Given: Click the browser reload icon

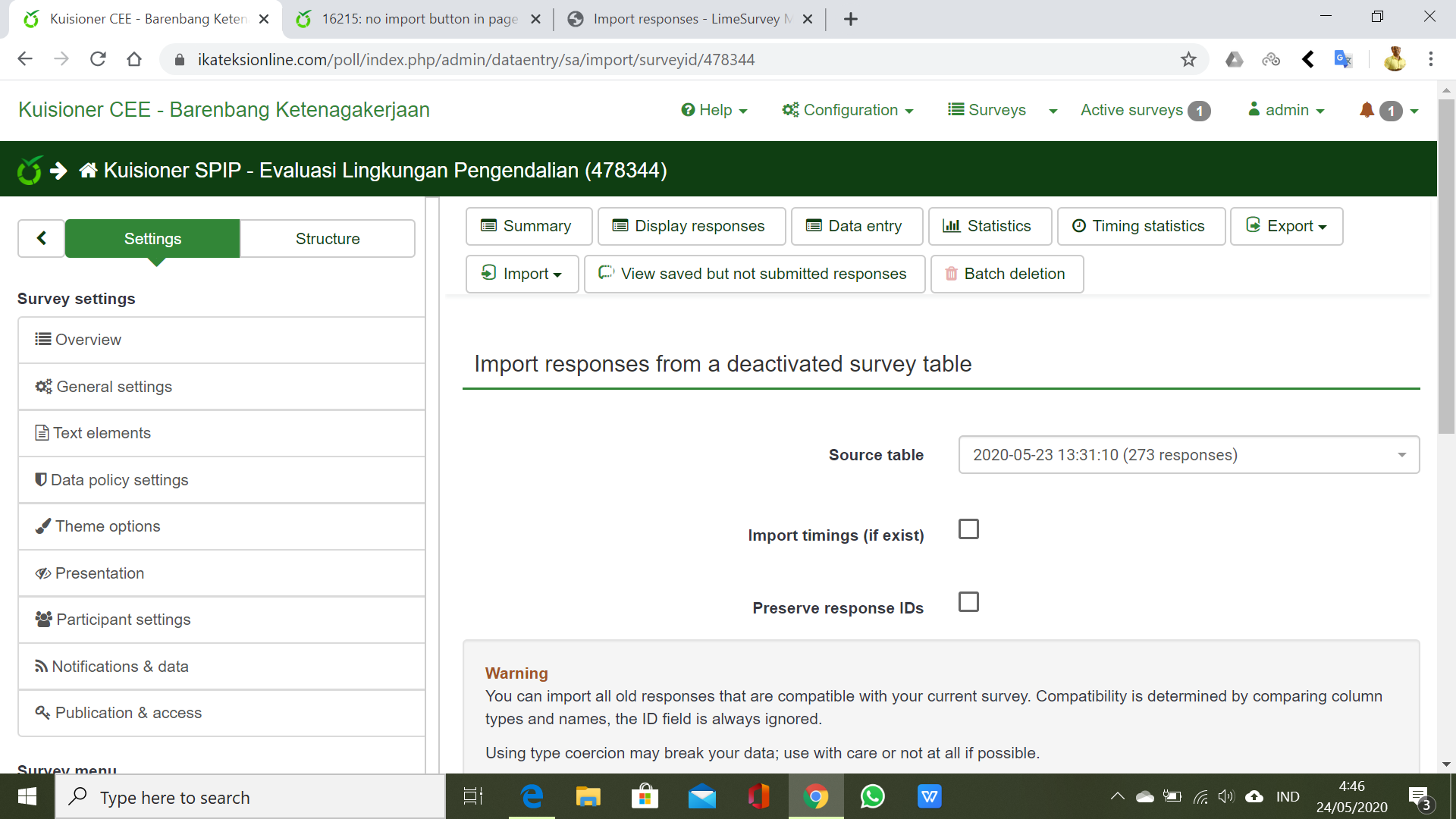Looking at the screenshot, I should [98, 59].
